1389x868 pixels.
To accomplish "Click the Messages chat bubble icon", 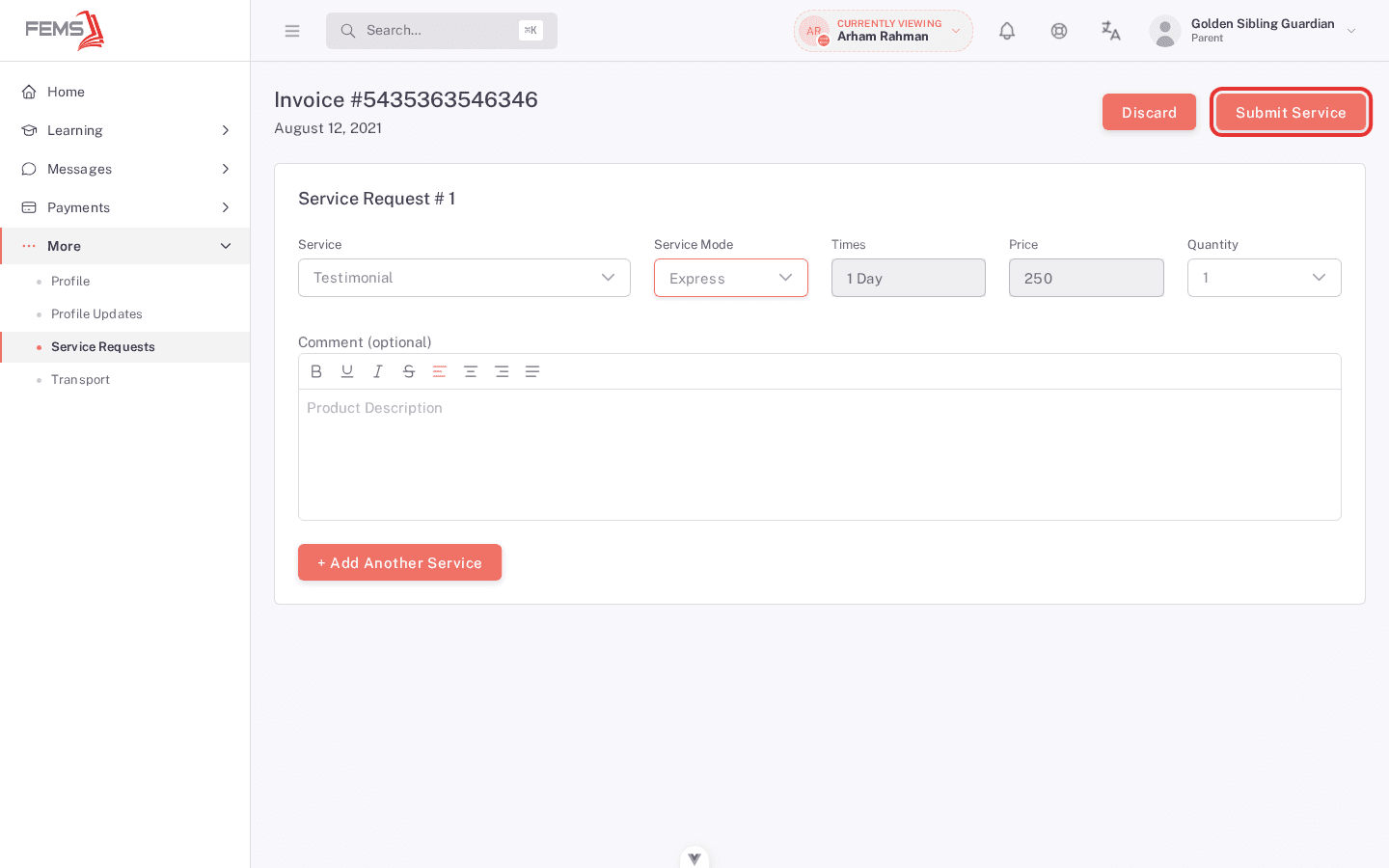I will coord(29,169).
